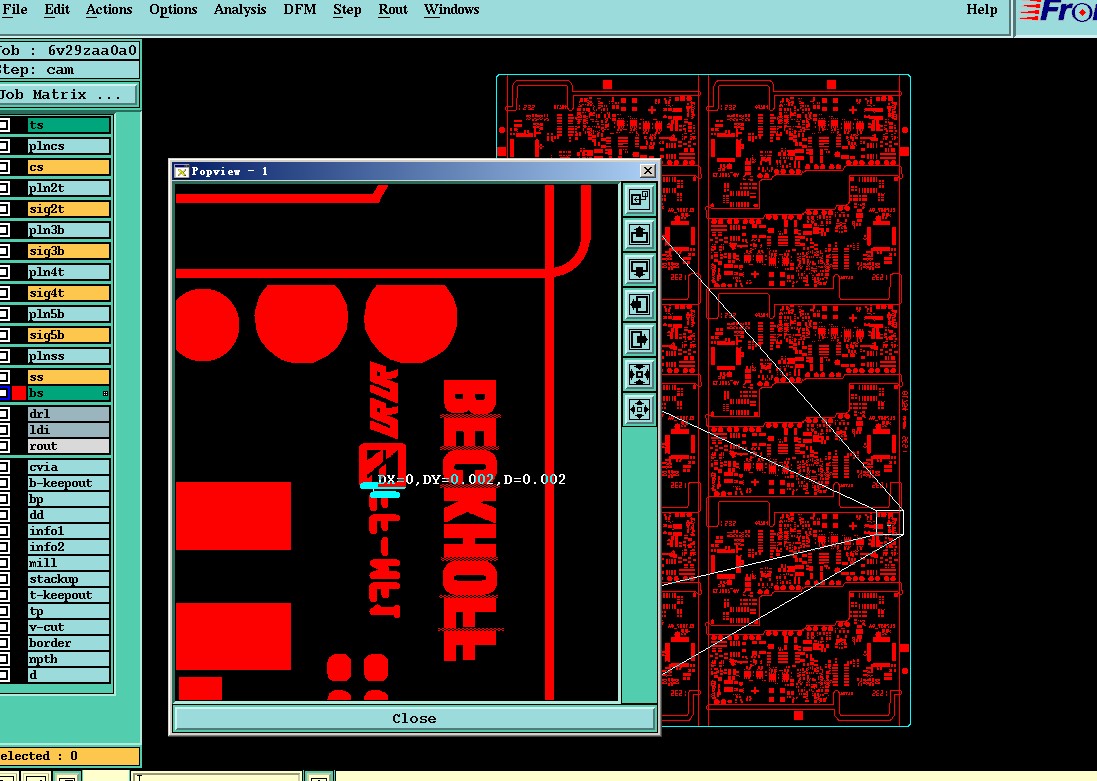Click the Selected : 0 status field

coord(69,756)
